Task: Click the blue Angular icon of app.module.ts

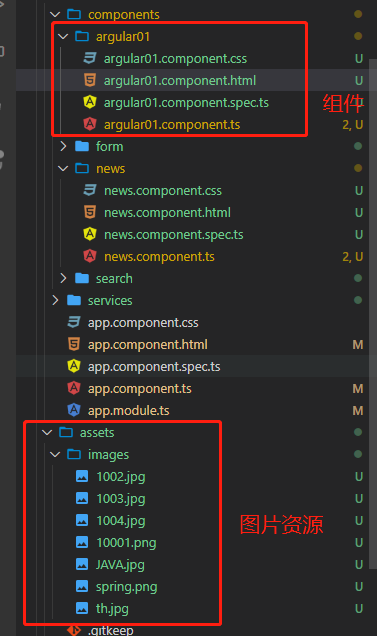Action: pos(73,410)
